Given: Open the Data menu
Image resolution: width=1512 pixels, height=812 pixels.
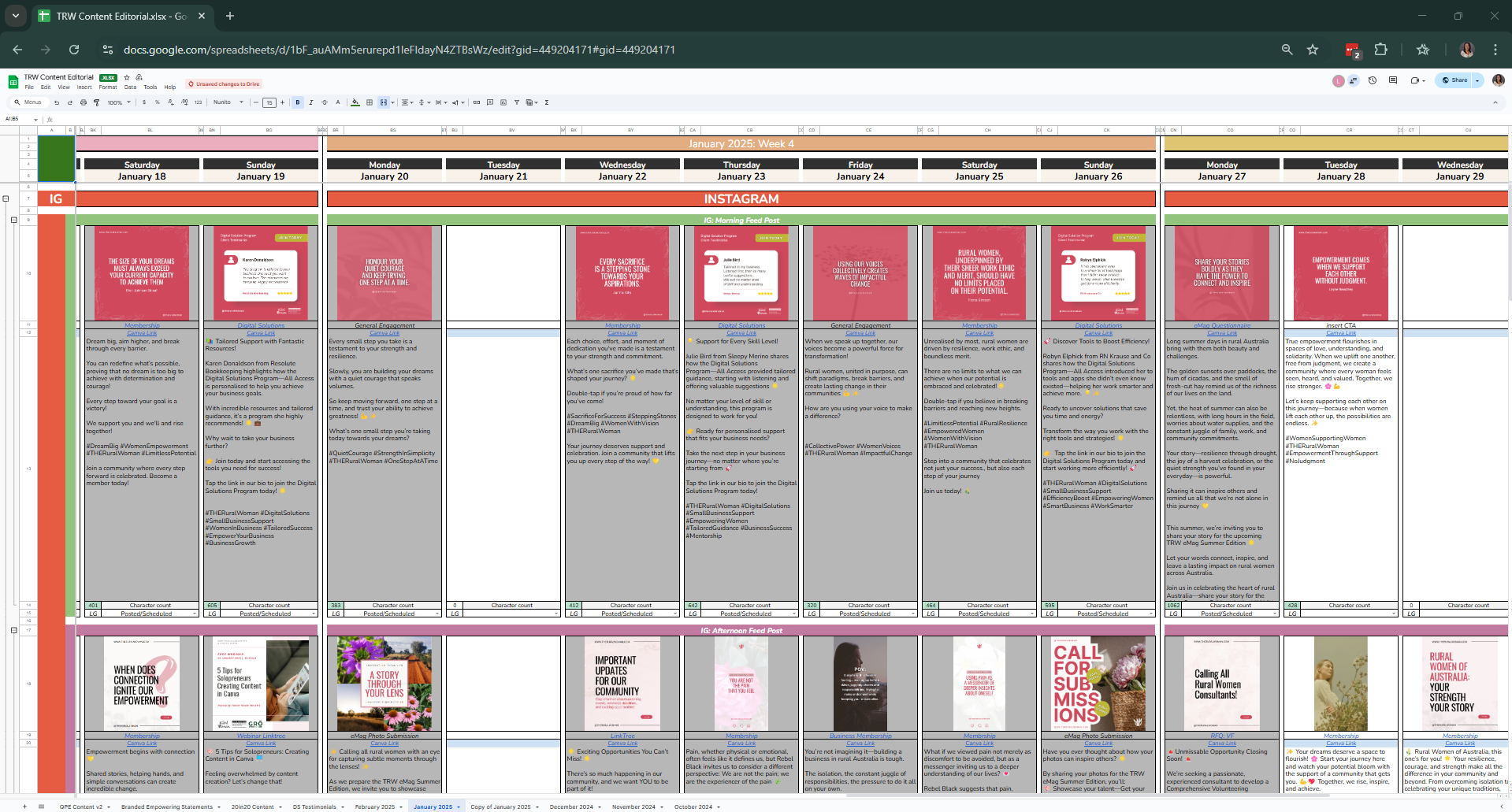Looking at the screenshot, I should 131,87.
